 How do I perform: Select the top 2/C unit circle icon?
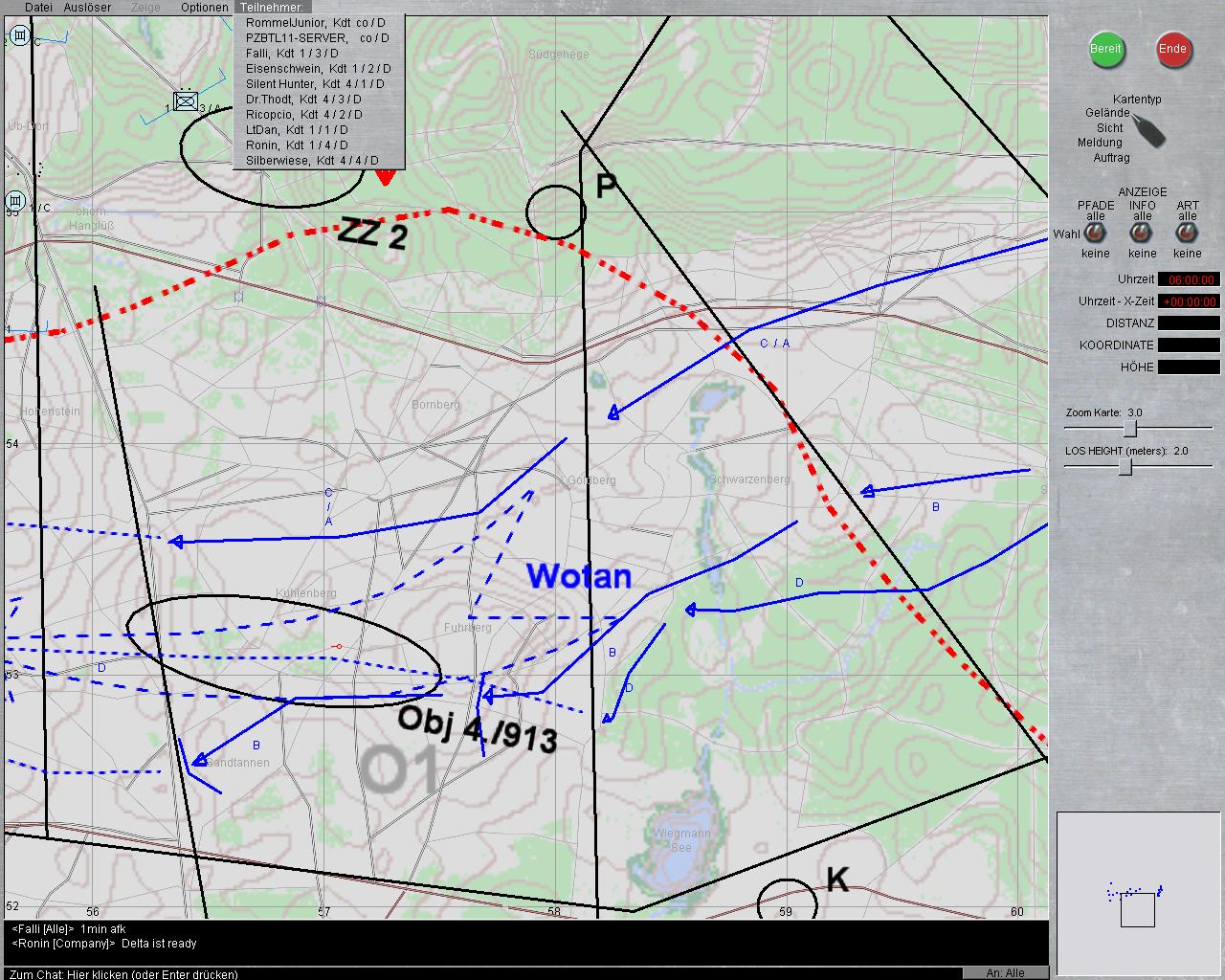click(17, 36)
